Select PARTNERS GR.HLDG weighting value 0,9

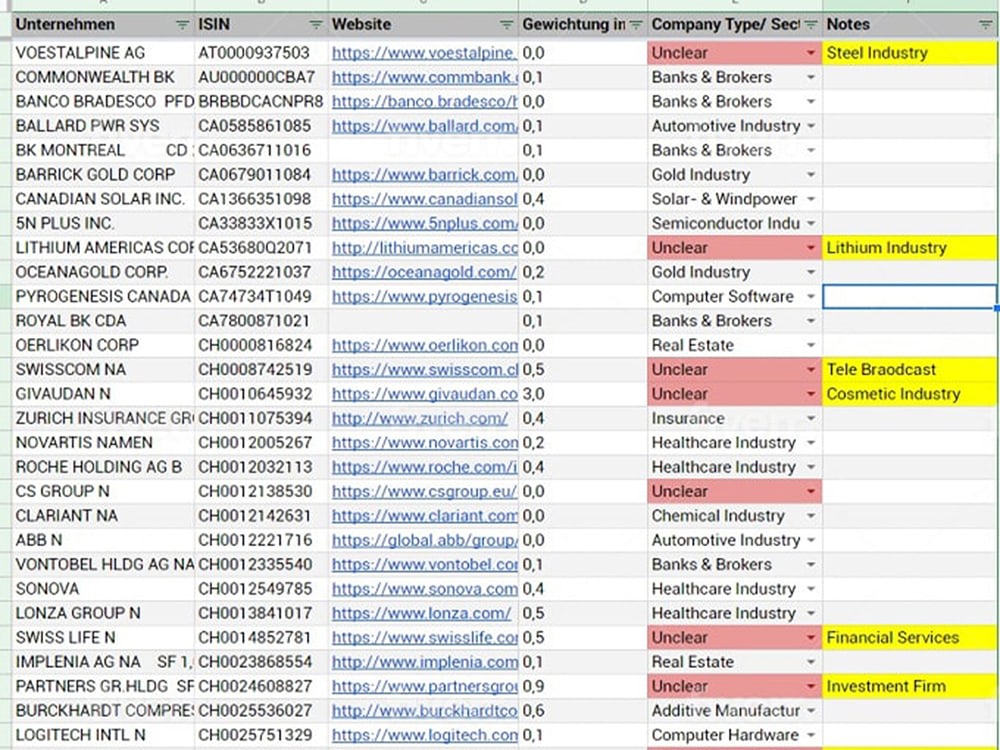(584, 686)
